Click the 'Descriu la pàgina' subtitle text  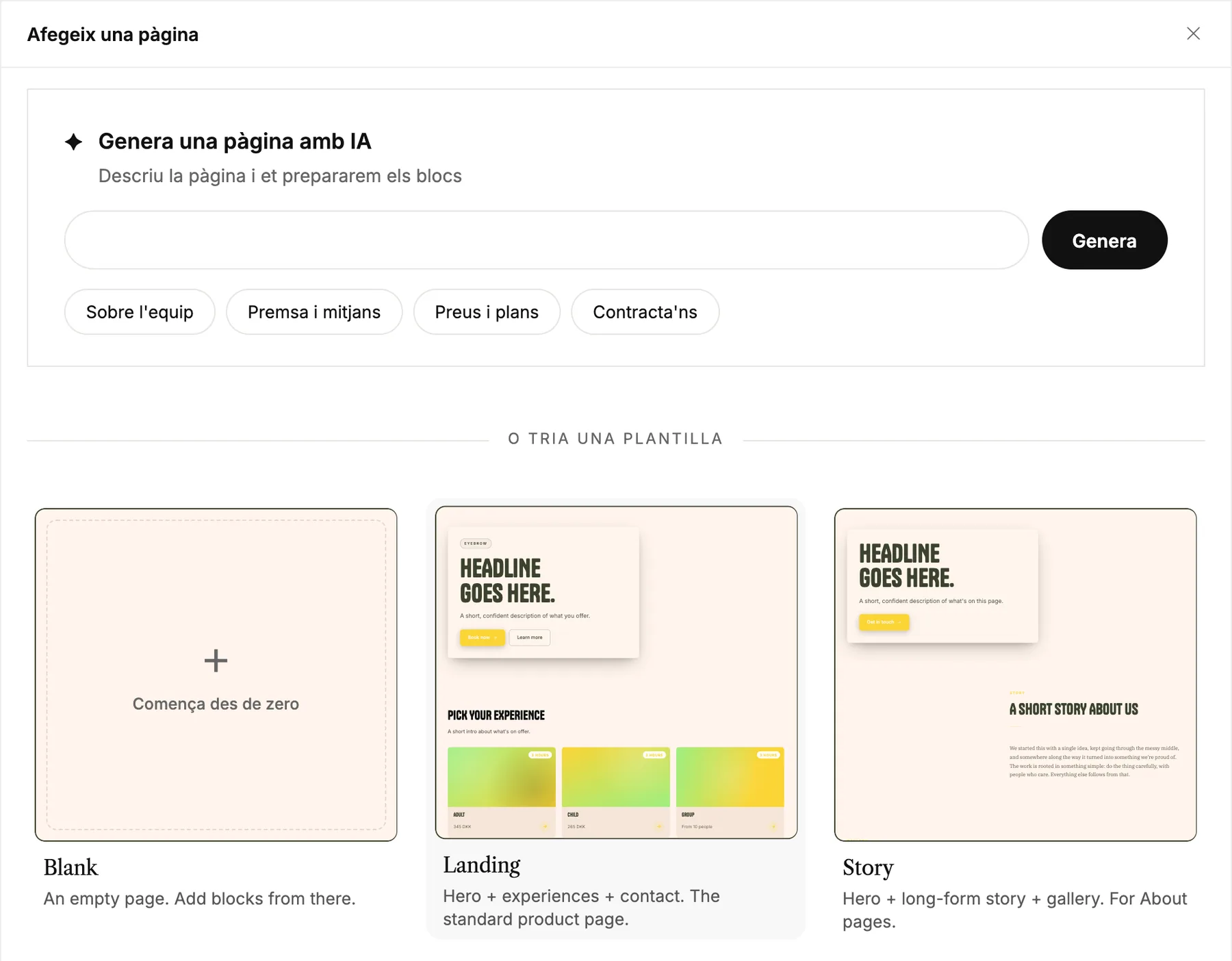coord(280,176)
